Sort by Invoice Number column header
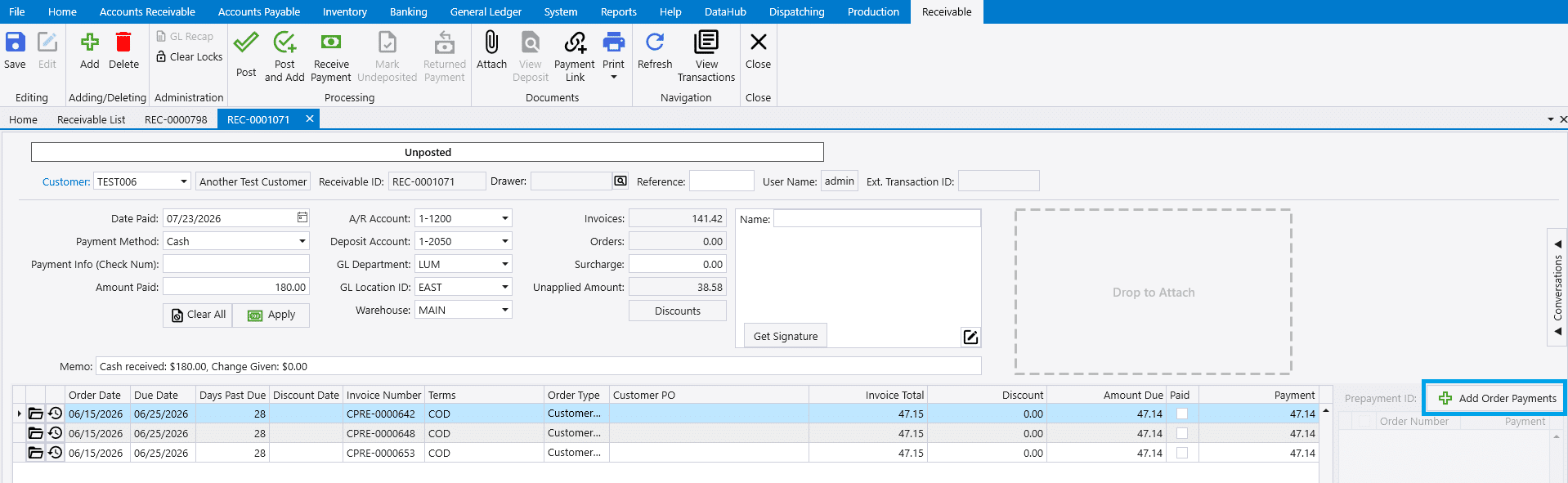Viewport: 1568px width, 483px height. [383, 395]
